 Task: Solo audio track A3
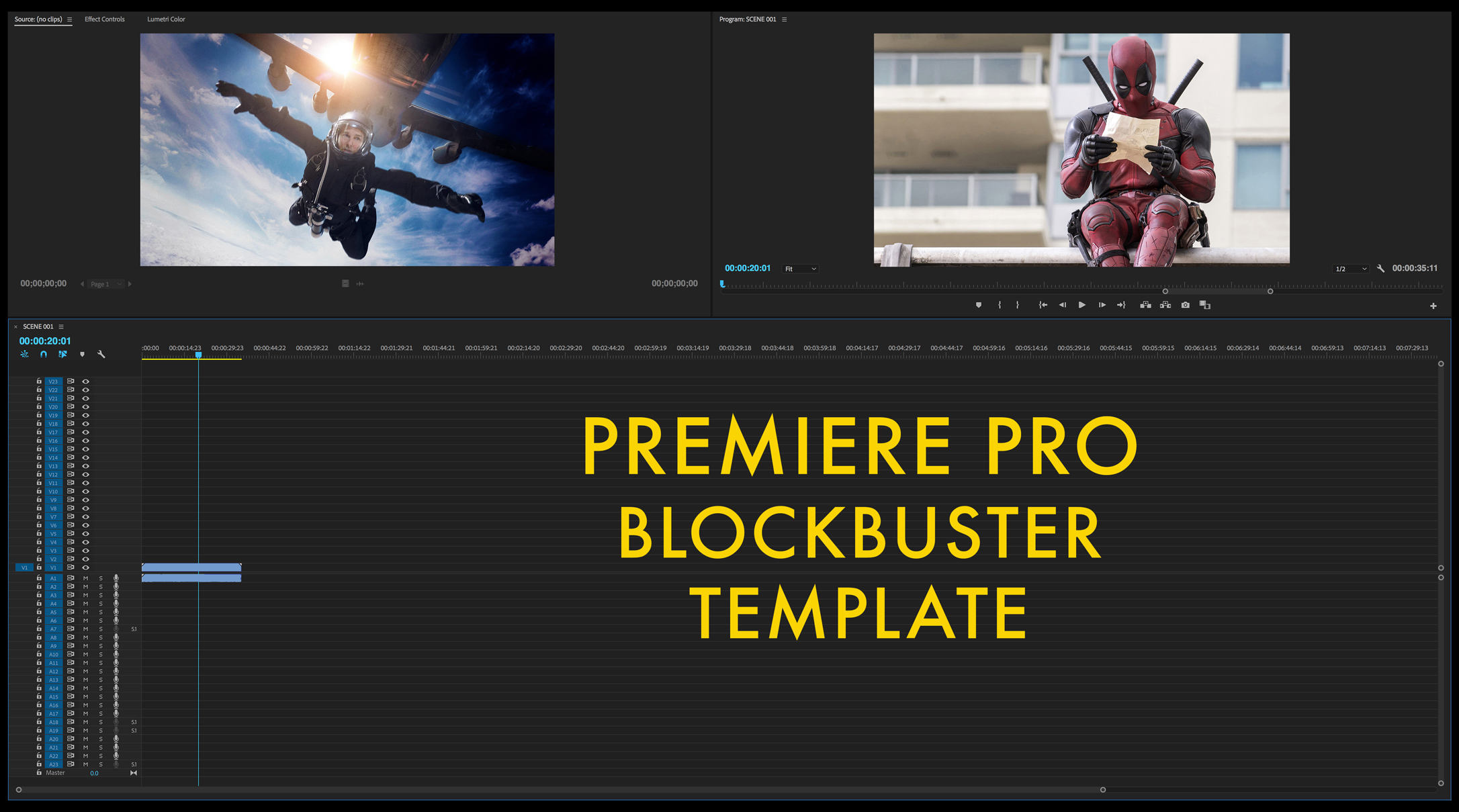pyautogui.click(x=100, y=594)
